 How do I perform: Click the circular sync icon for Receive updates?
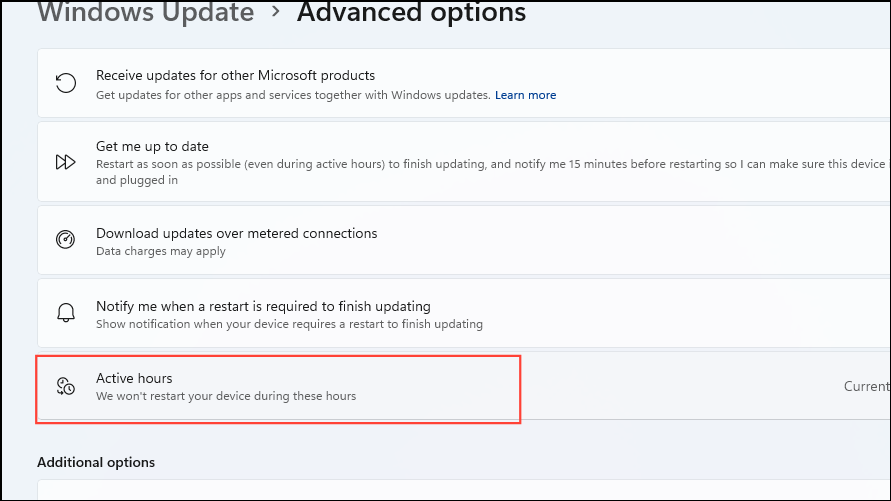(x=66, y=84)
